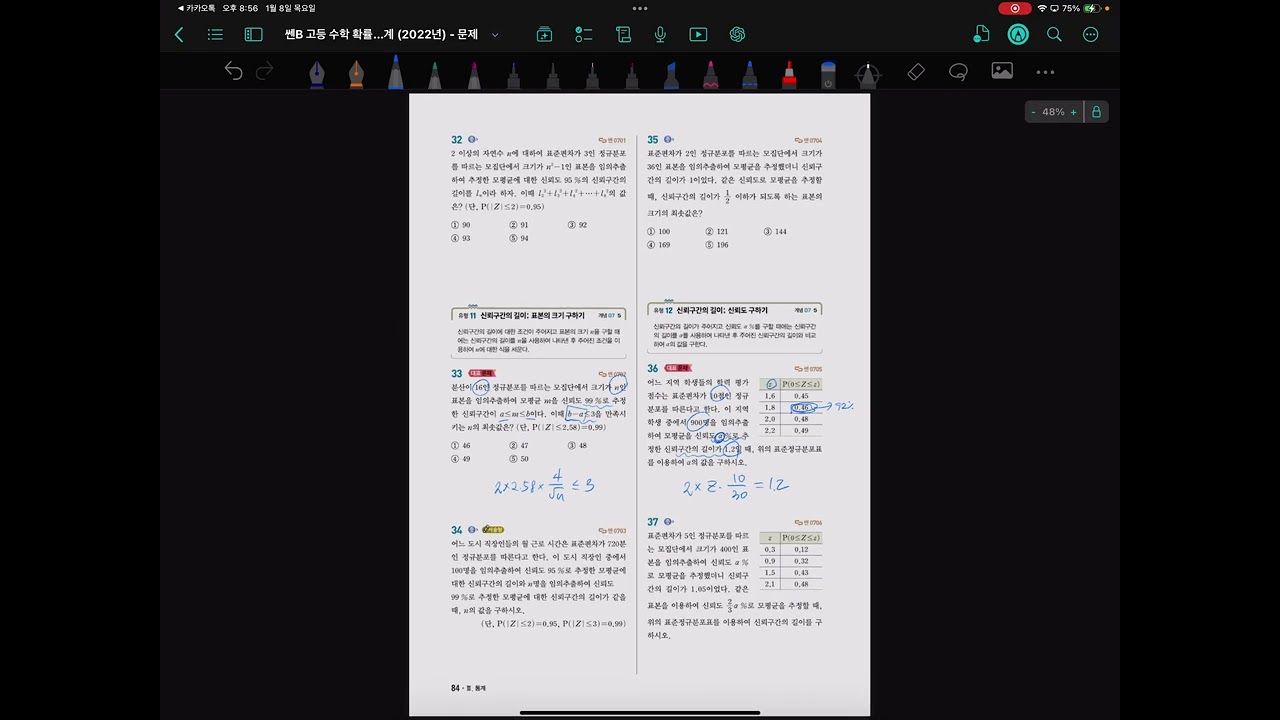The height and width of the screenshot is (720, 1280).
Task: Select the eraser tool
Action: 916,71
